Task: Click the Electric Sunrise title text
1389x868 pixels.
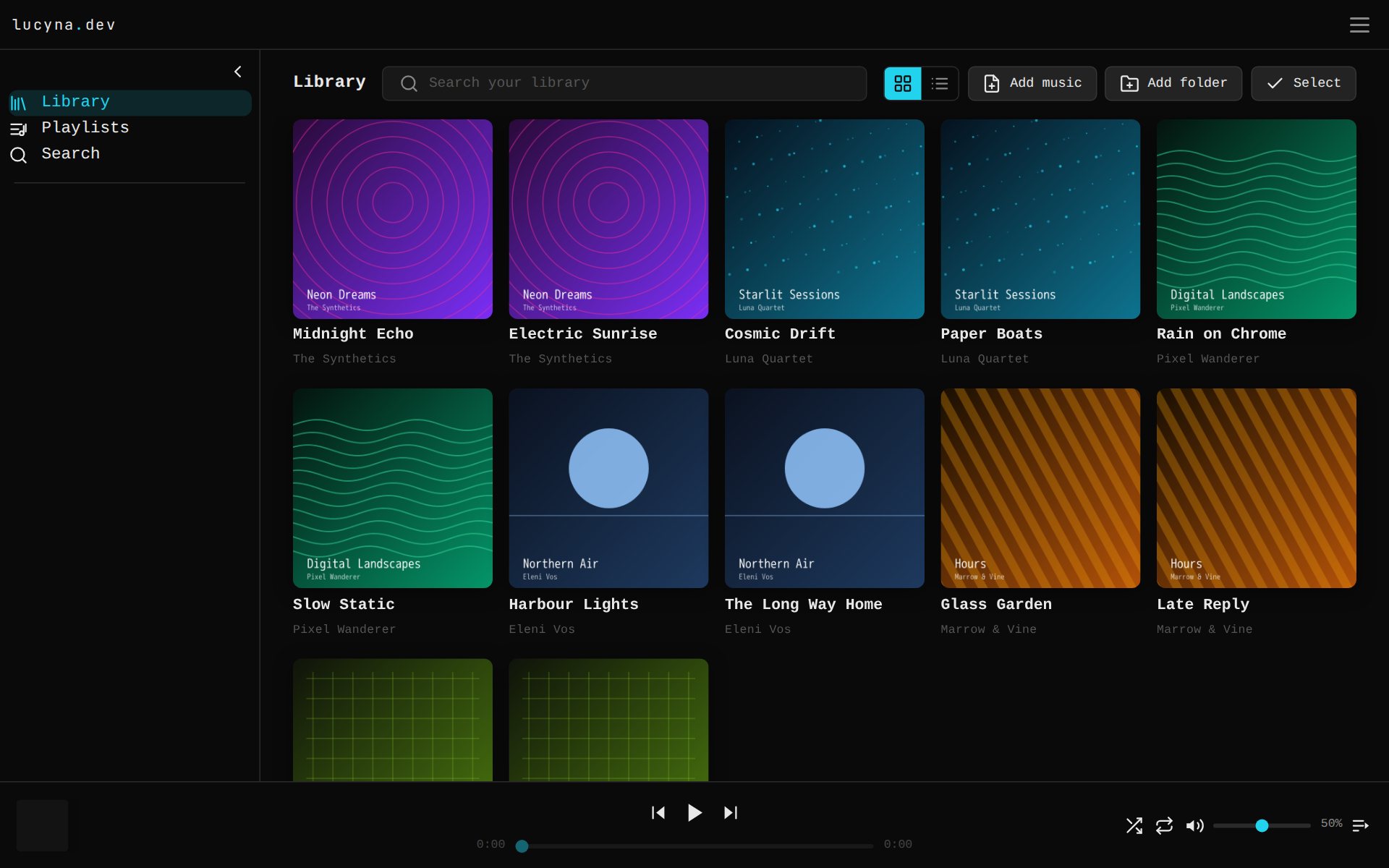Action: click(x=583, y=334)
